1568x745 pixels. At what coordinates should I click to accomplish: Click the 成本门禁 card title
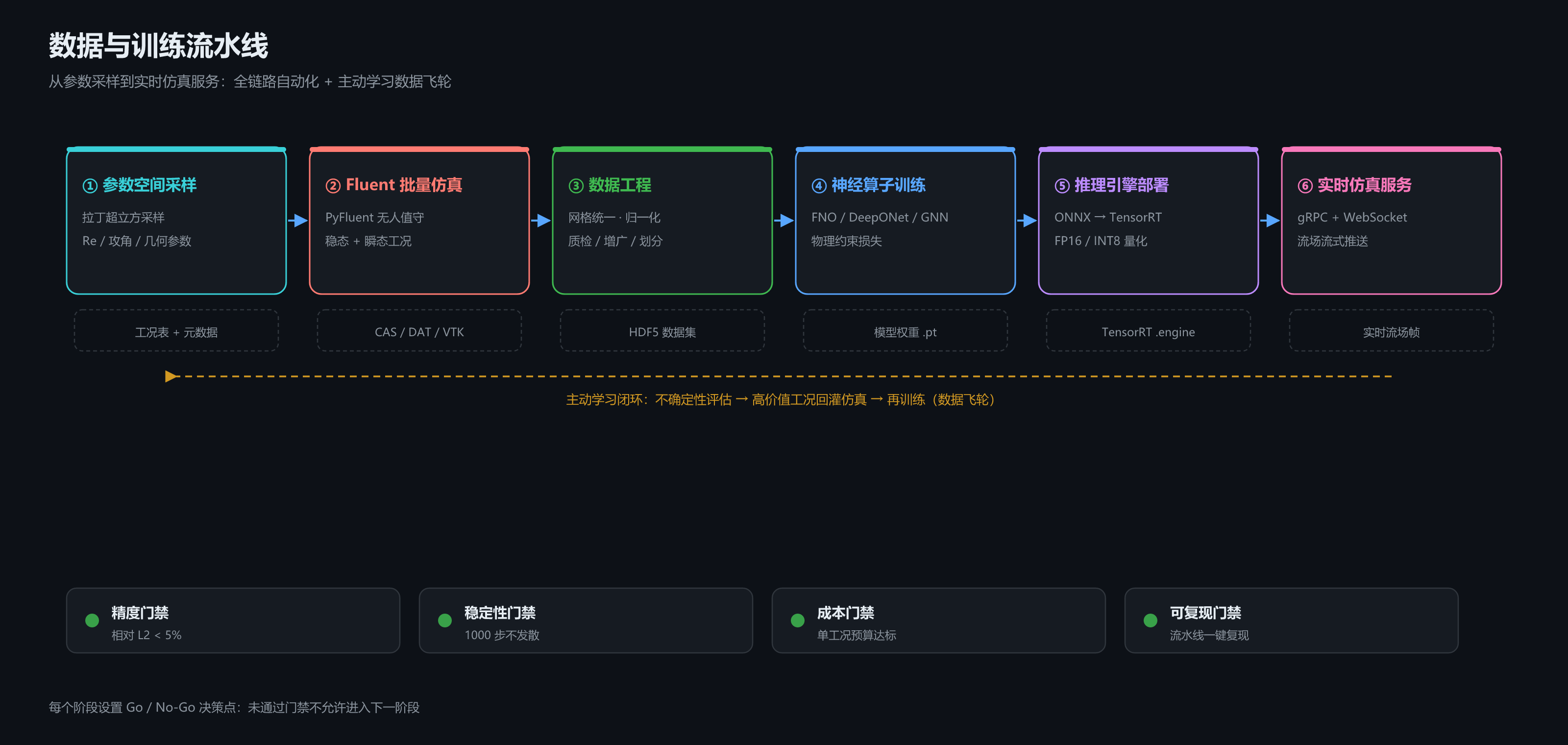click(845, 612)
